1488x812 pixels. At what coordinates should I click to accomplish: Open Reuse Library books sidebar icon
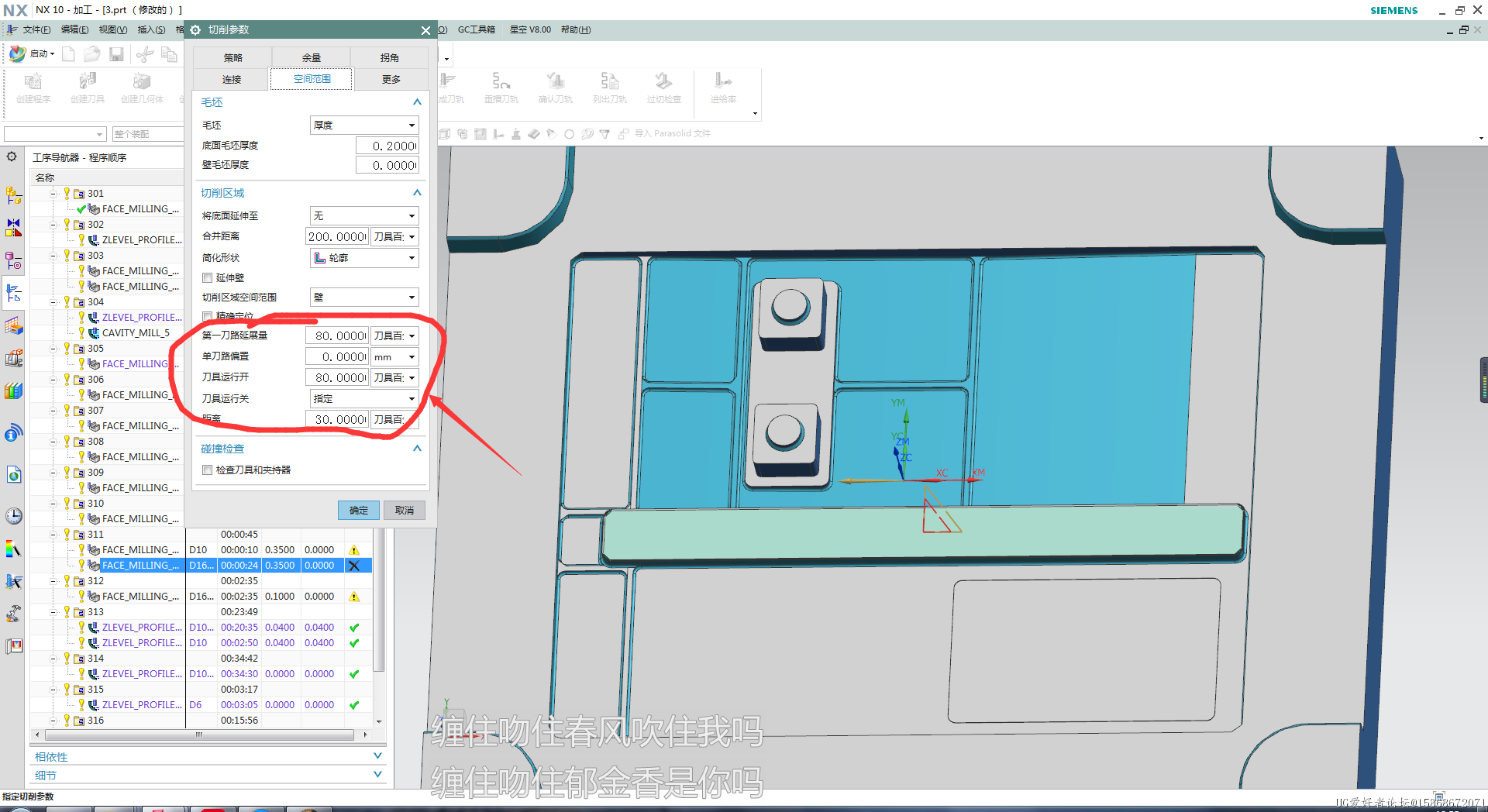pos(13,391)
